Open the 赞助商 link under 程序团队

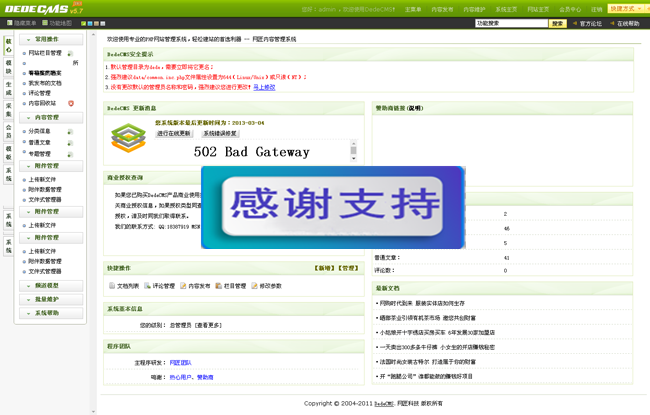205,377
